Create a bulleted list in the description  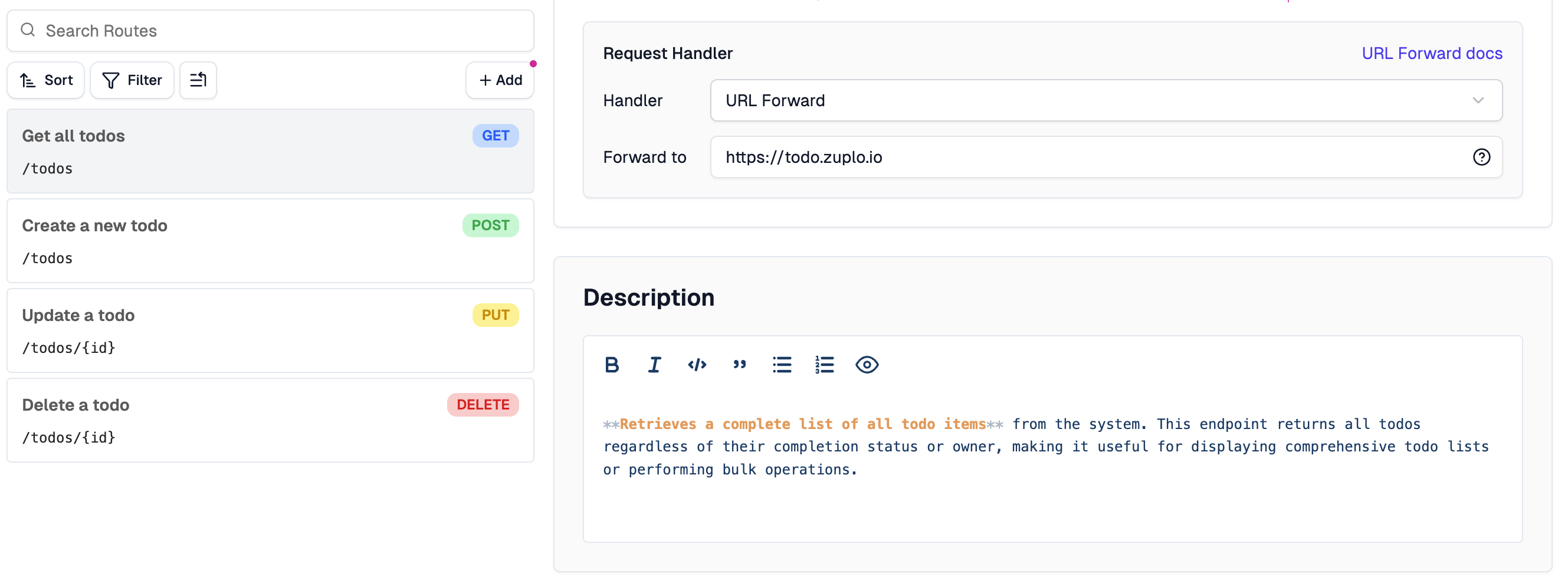tap(782, 365)
